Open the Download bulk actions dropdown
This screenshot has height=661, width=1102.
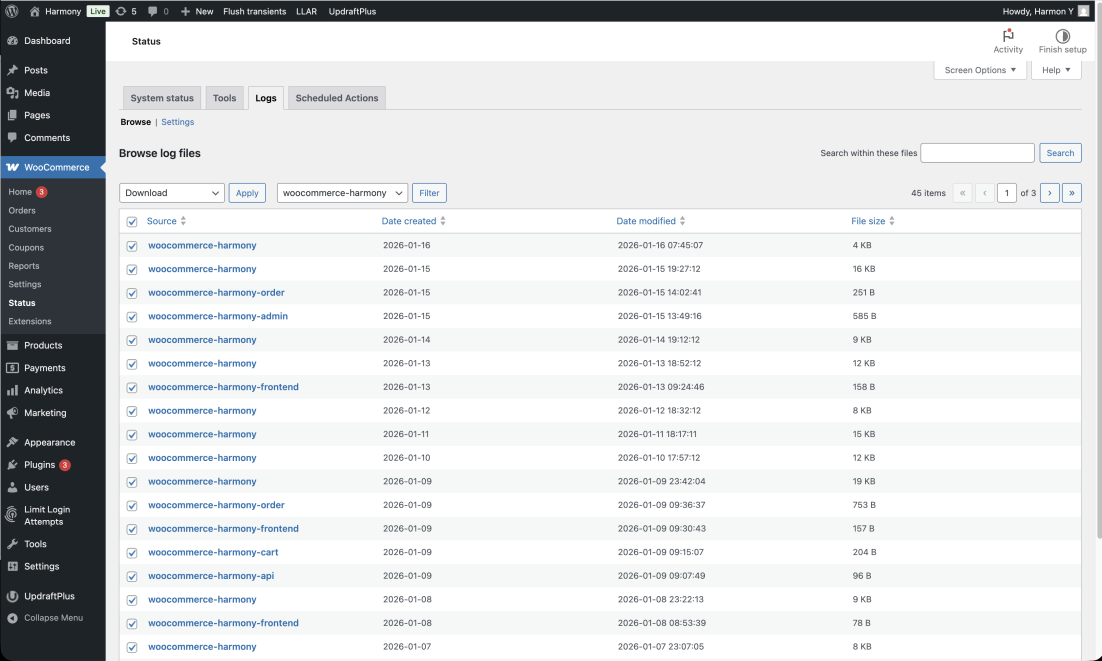171,193
